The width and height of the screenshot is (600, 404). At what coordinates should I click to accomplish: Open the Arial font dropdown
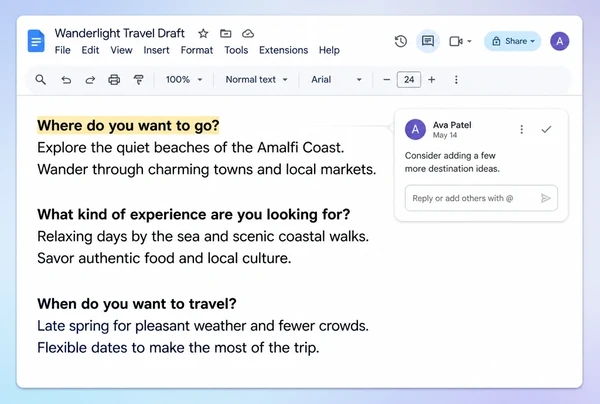point(336,80)
